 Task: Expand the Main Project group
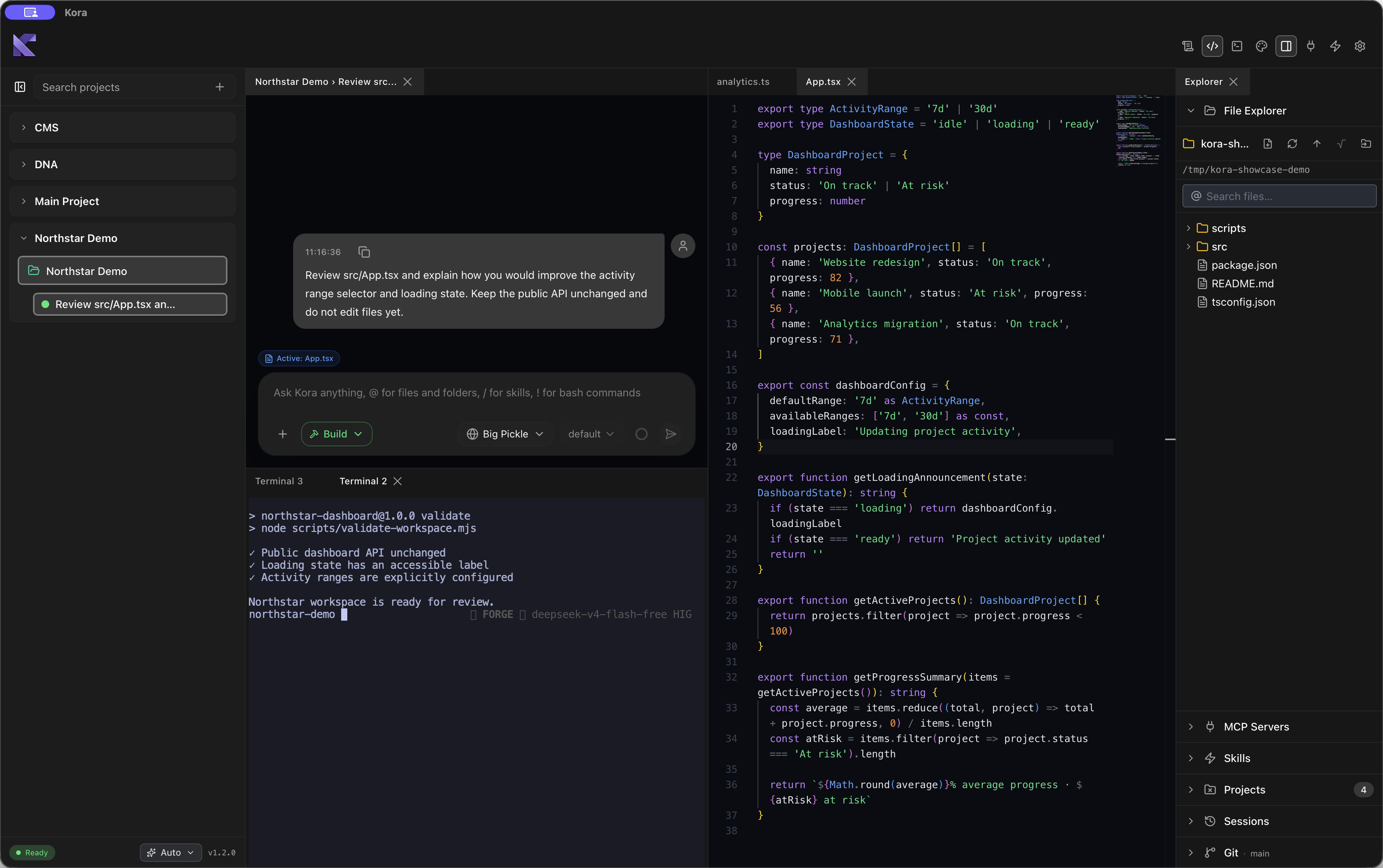pos(122,201)
